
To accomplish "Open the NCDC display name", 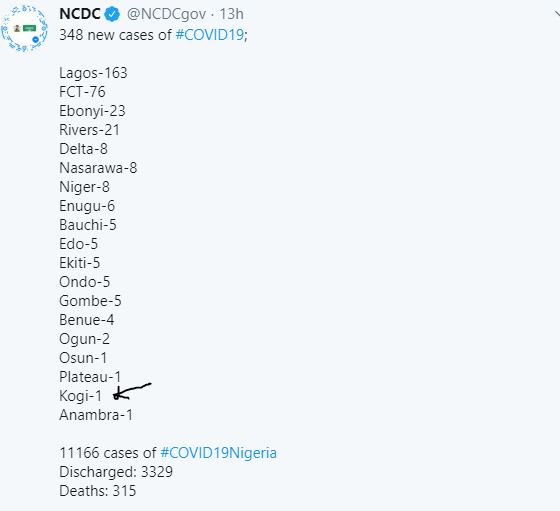I will pyautogui.click(x=80, y=14).
